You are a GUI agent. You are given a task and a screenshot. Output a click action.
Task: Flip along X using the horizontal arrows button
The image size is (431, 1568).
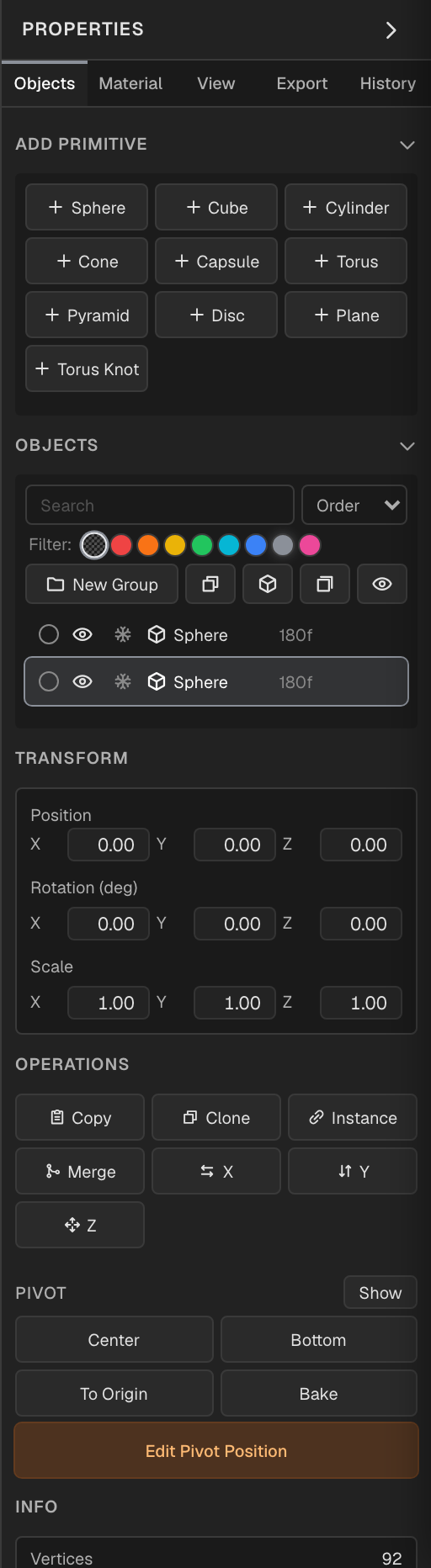[x=216, y=1171]
